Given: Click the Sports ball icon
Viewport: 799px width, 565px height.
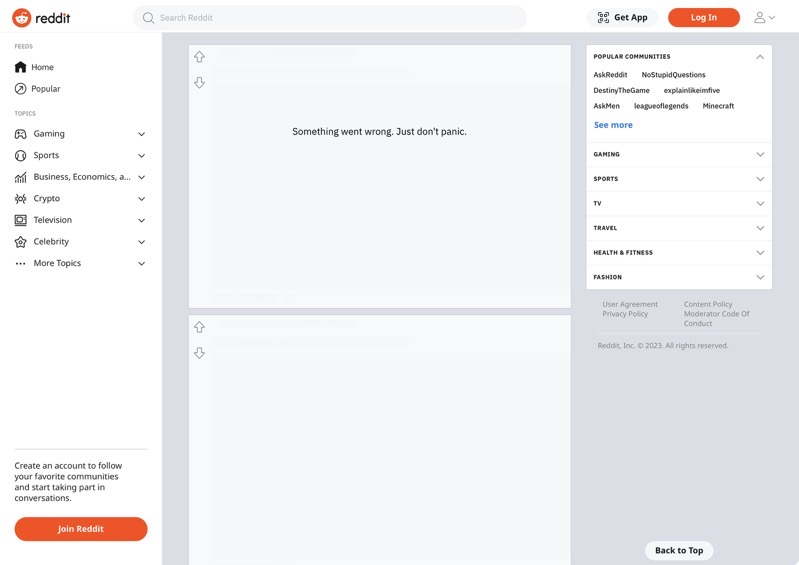Looking at the screenshot, I should (20, 155).
